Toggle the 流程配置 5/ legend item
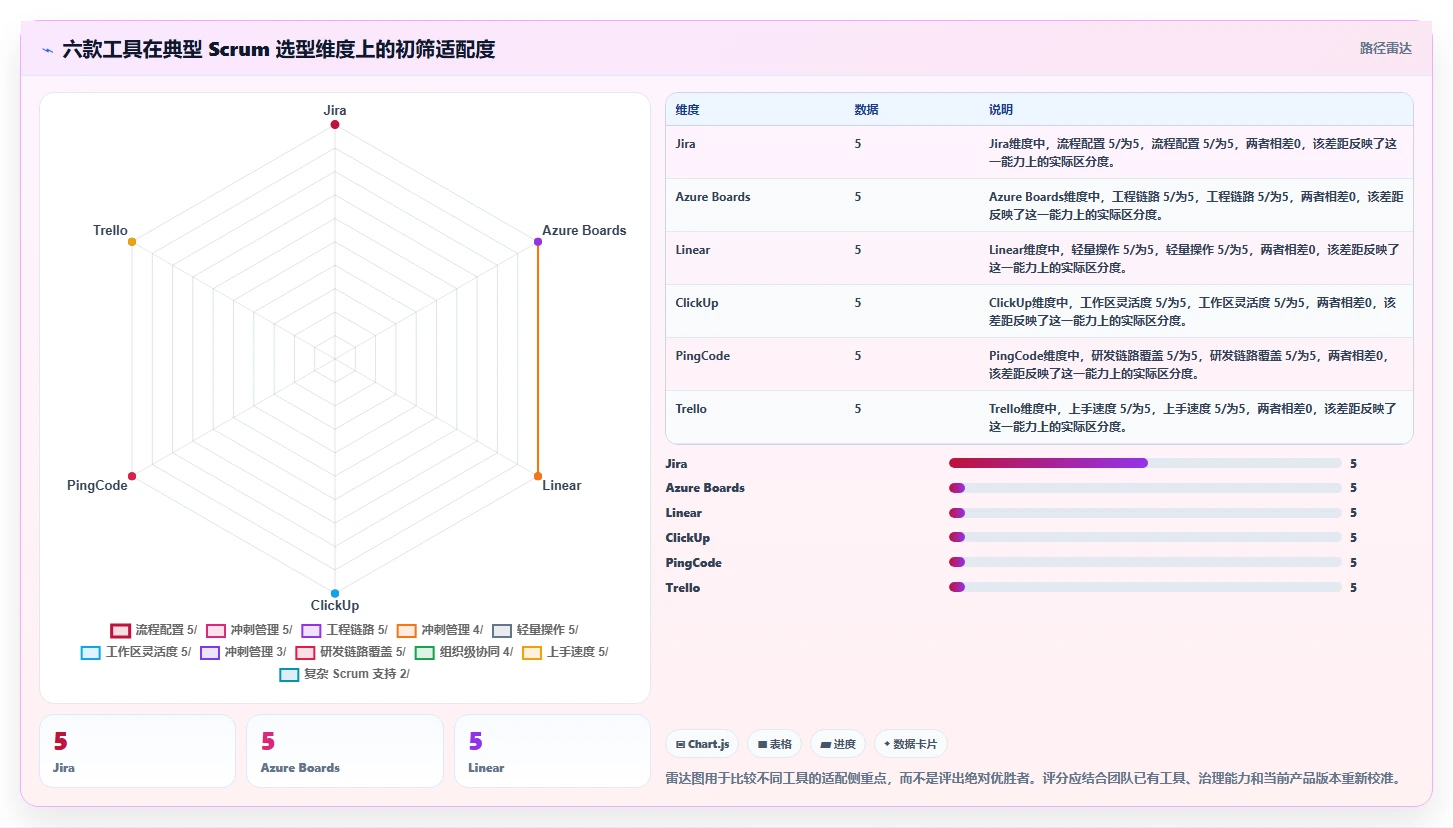Image resolution: width=1453 pixels, height=828 pixels. tap(153, 630)
